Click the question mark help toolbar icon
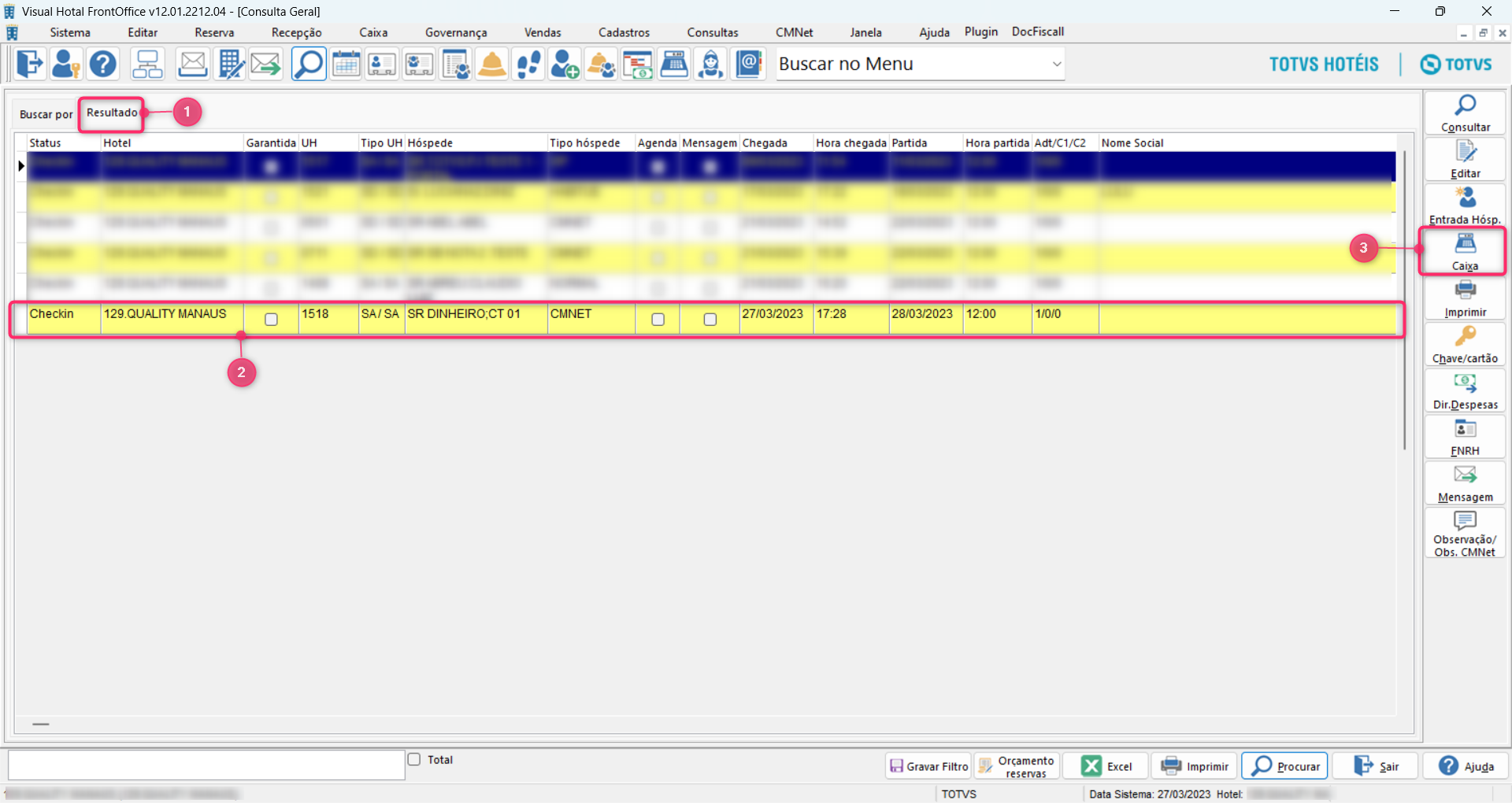The height and width of the screenshot is (803, 1512). (103, 64)
